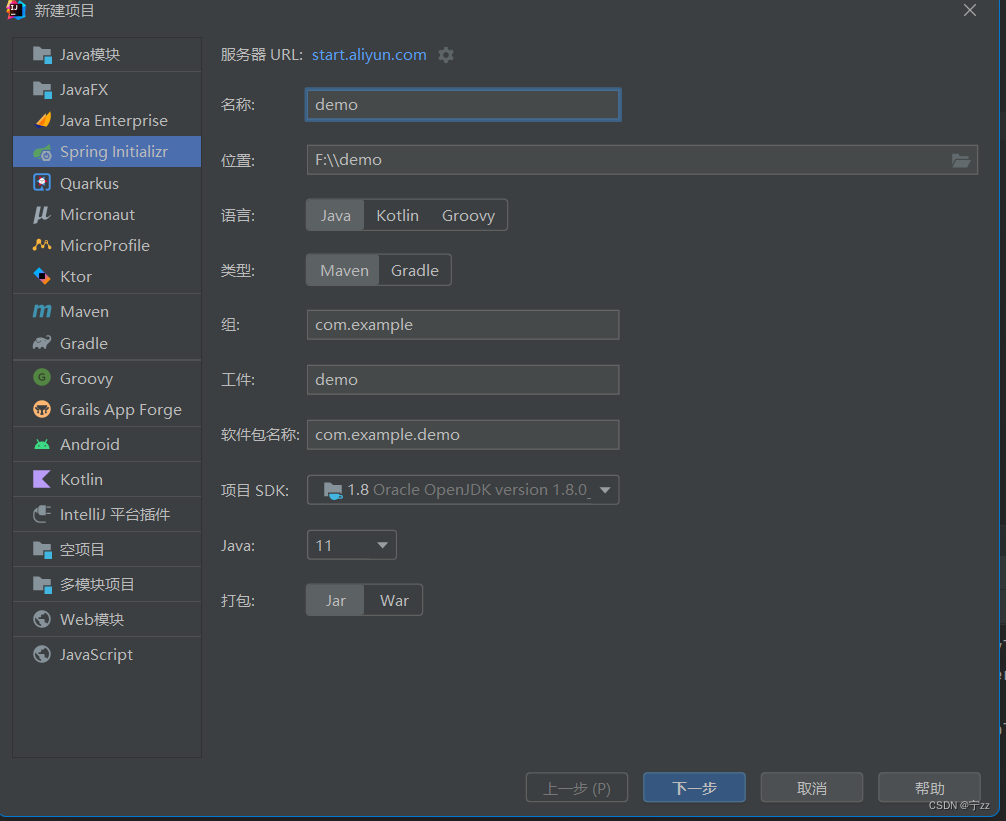The width and height of the screenshot is (1006, 821).
Task: Click the JavaScript globe icon
Action: click(42, 654)
